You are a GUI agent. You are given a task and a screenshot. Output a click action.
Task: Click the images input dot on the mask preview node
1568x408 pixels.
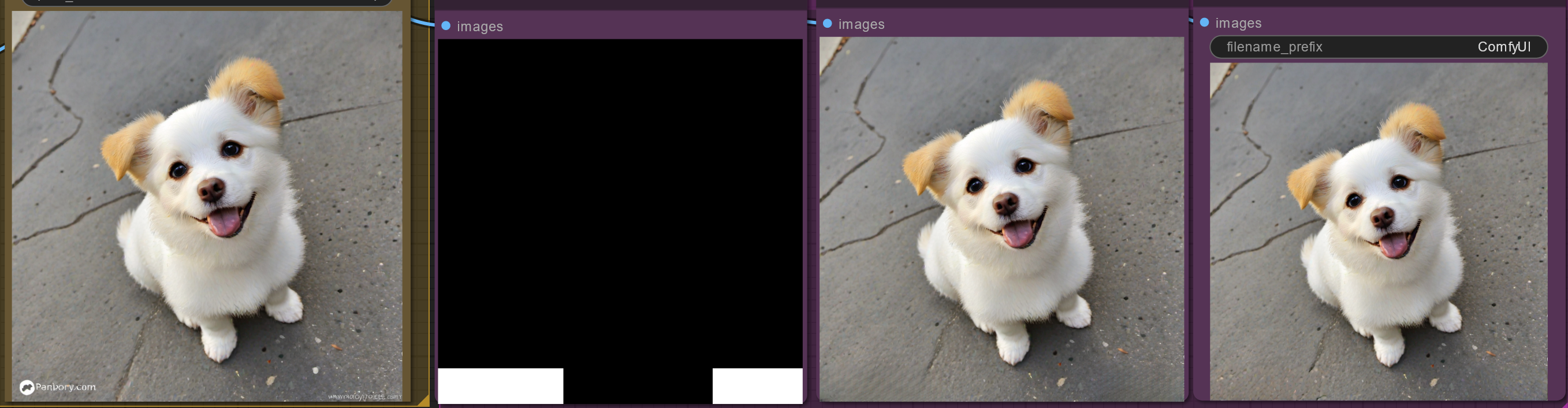446,25
